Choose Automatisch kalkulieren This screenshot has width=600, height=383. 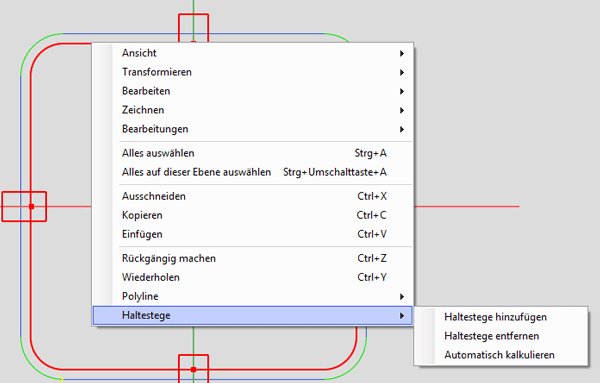coord(501,355)
